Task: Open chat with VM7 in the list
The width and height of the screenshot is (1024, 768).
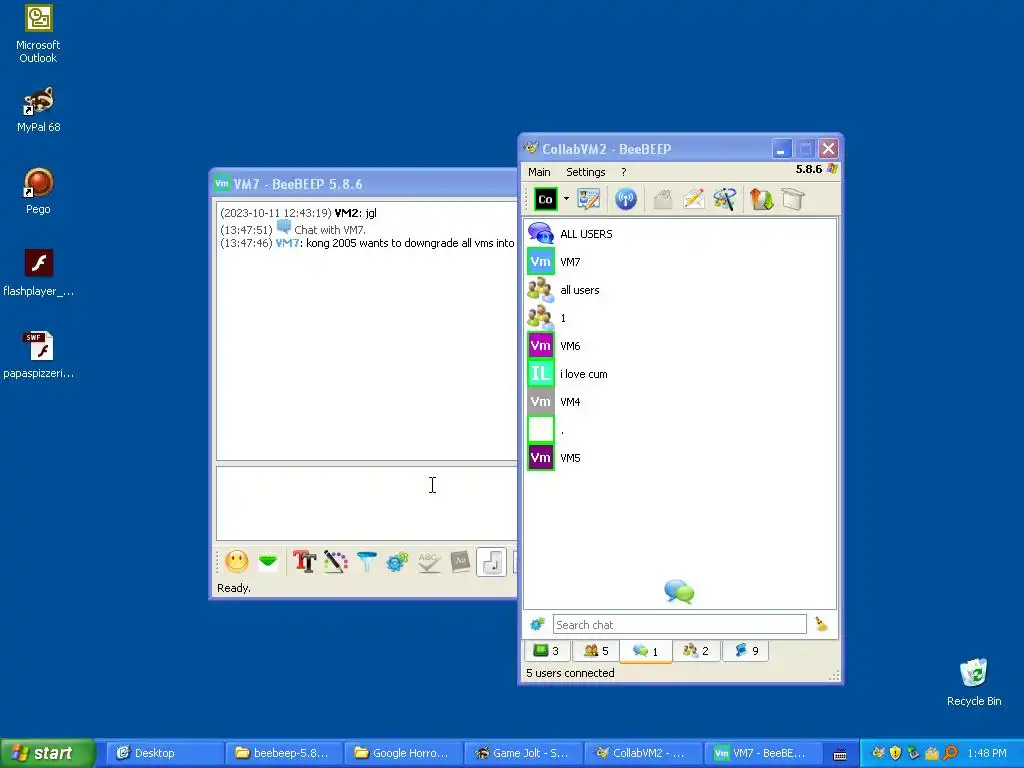Action: coord(679,262)
